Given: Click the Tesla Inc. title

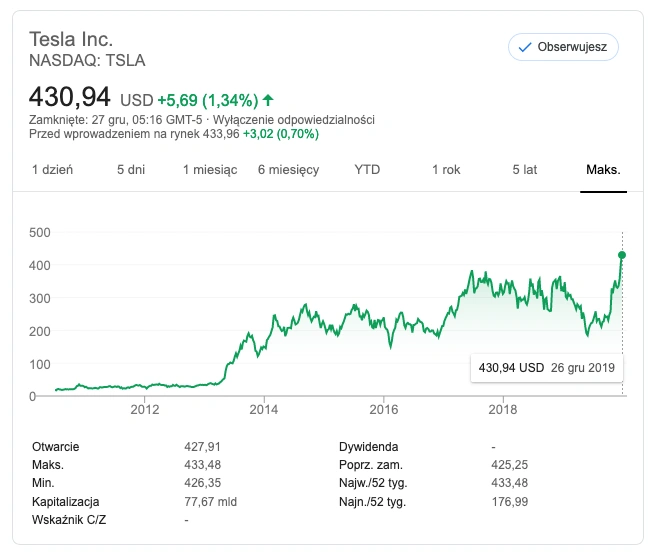Looking at the screenshot, I should [x=71, y=39].
